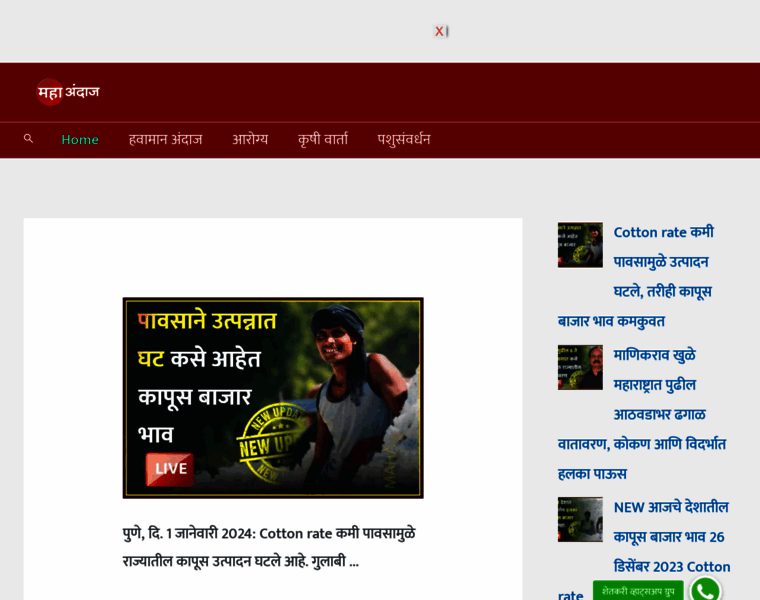Open the NEW आजचे देशातील कापूस बाजार link
Image resolution: width=760 pixels, height=600 pixels.
[644, 551]
